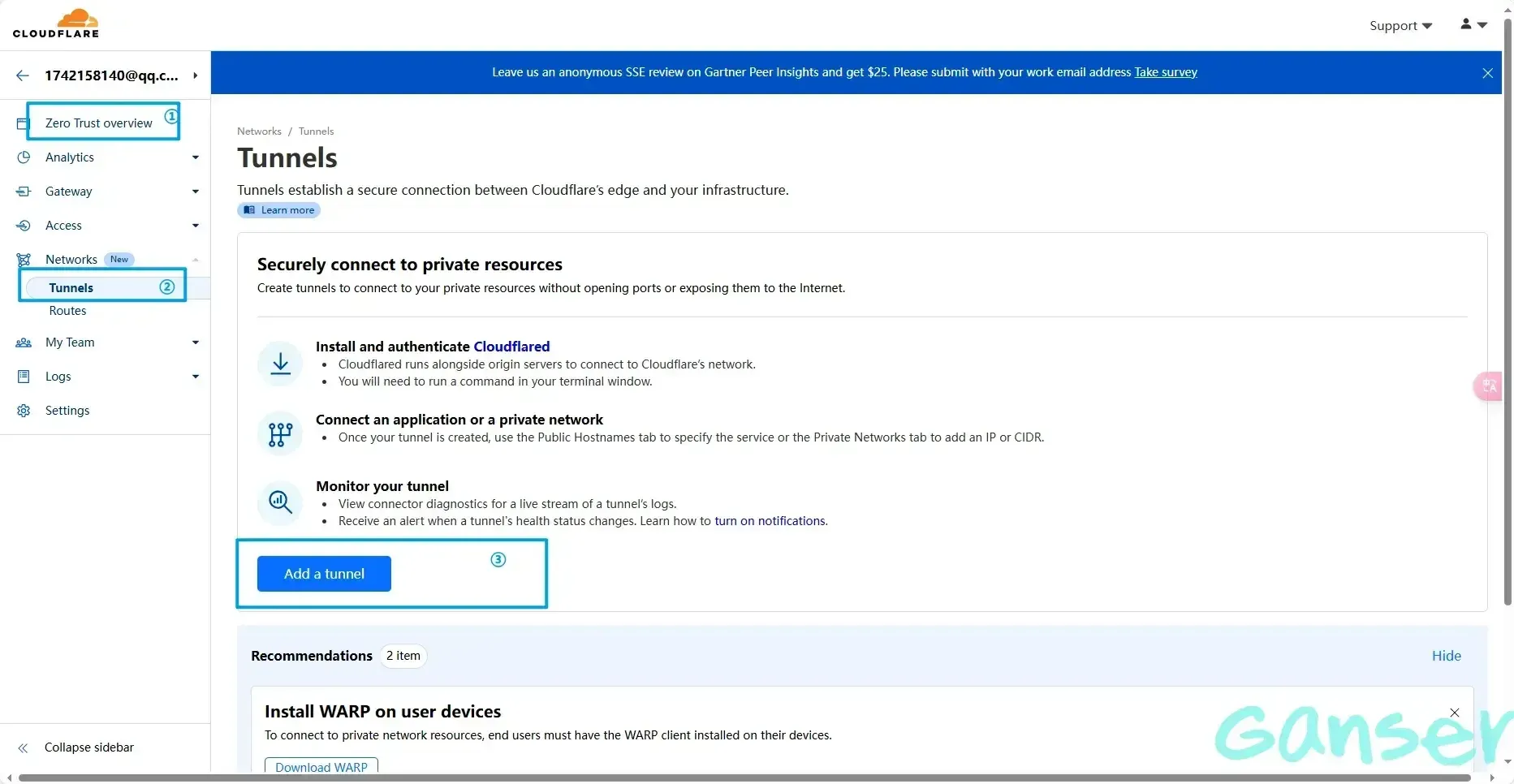Expand the Logs section arrow
This screenshot has width=1514, height=784.
195,377
